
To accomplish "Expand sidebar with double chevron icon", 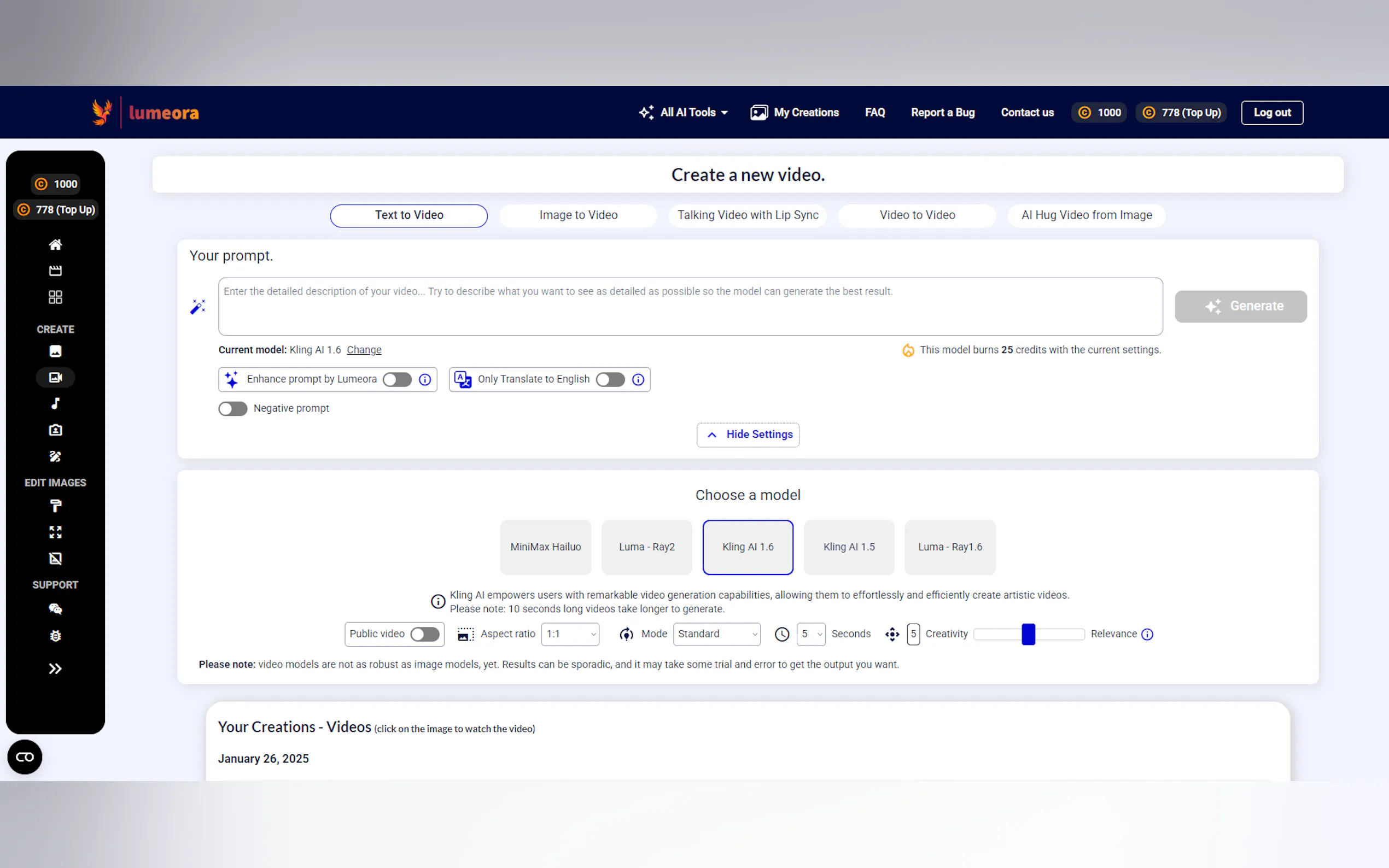I will (x=55, y=668).
